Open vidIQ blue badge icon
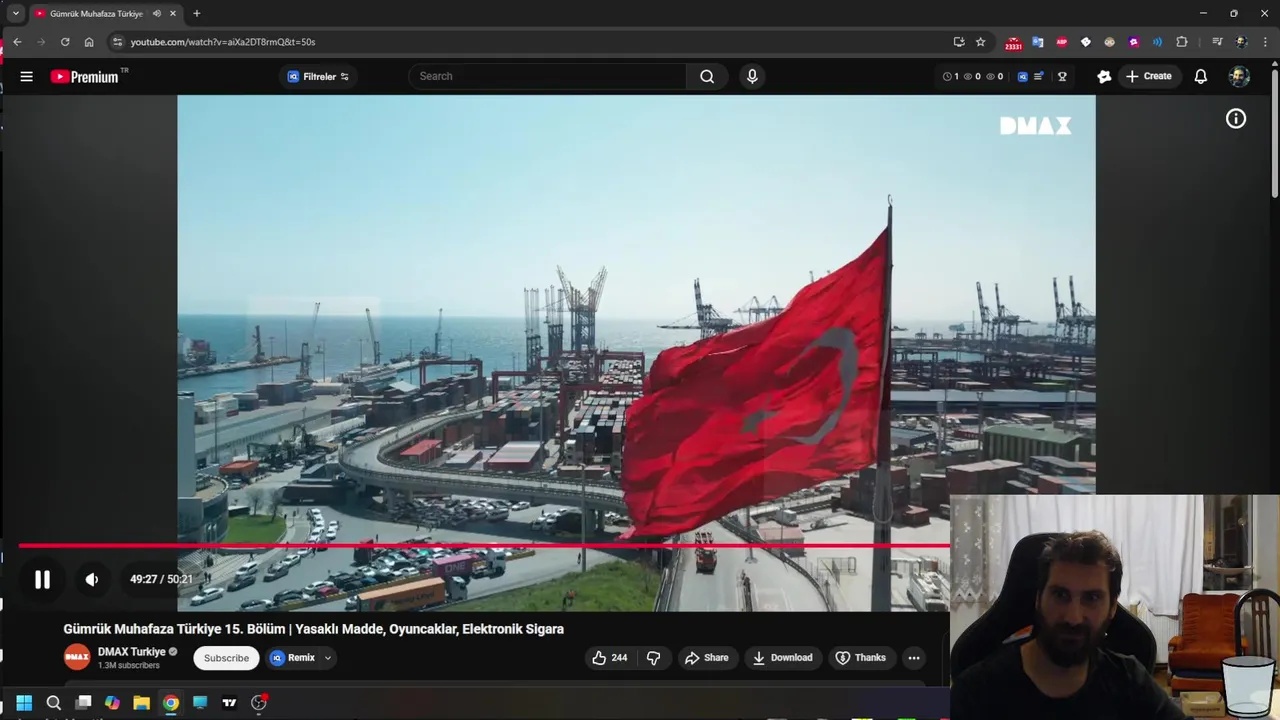 click(1022, 76)
